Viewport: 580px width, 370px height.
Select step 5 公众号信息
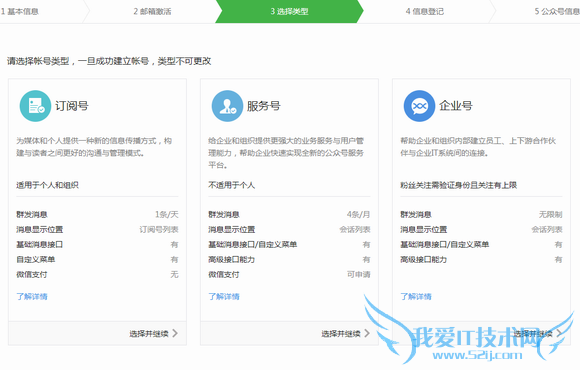click(557, 11)
